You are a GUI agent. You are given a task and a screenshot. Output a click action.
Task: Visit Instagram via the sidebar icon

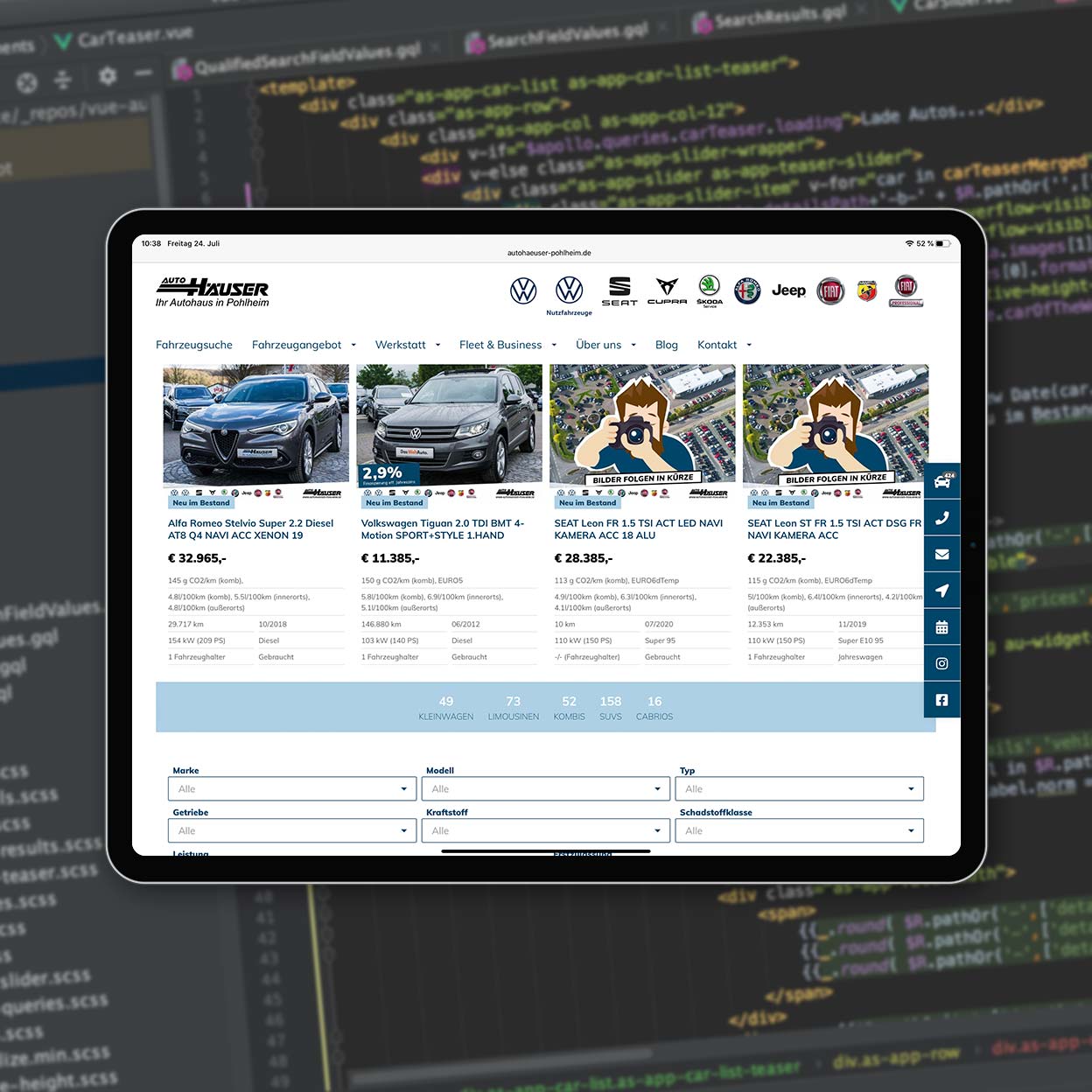coord(942,663)
